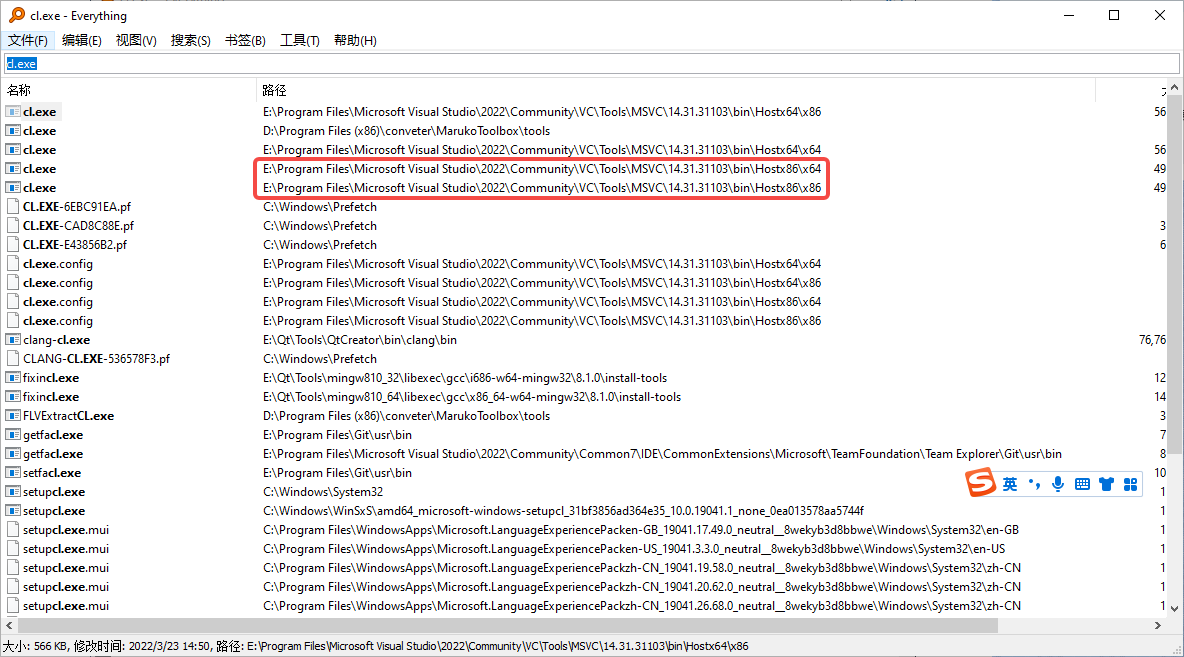Screen dimensions: 1184x657
Task: Click the horizontal scrollbar right arrow
Action: (1158, 625)
